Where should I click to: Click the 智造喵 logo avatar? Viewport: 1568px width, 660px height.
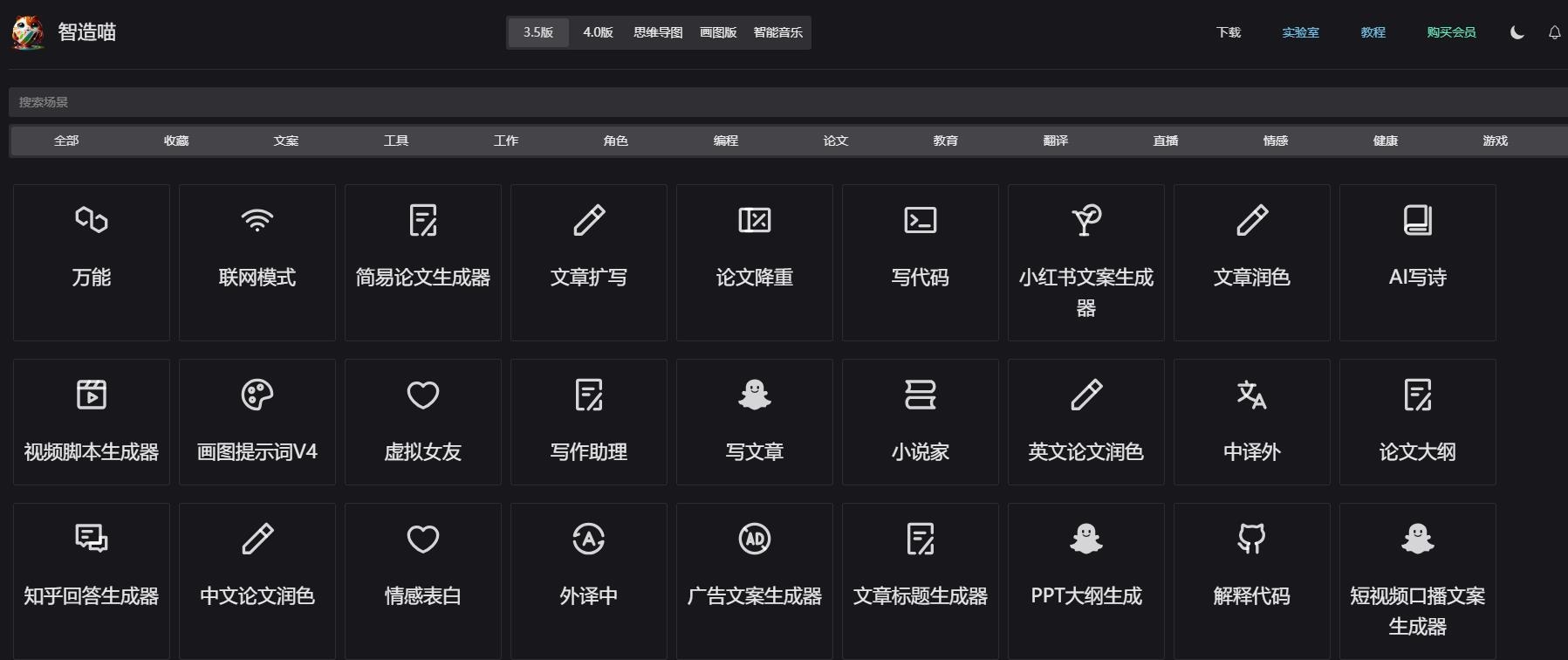coord(28,32)
